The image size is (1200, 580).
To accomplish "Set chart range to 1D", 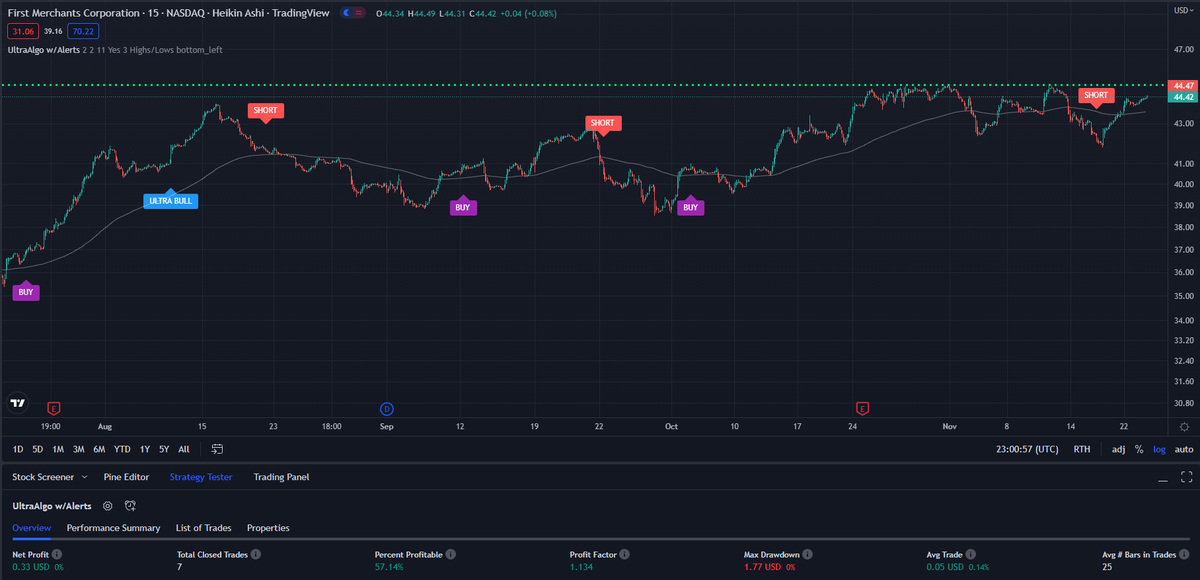I will pos(18,449).
